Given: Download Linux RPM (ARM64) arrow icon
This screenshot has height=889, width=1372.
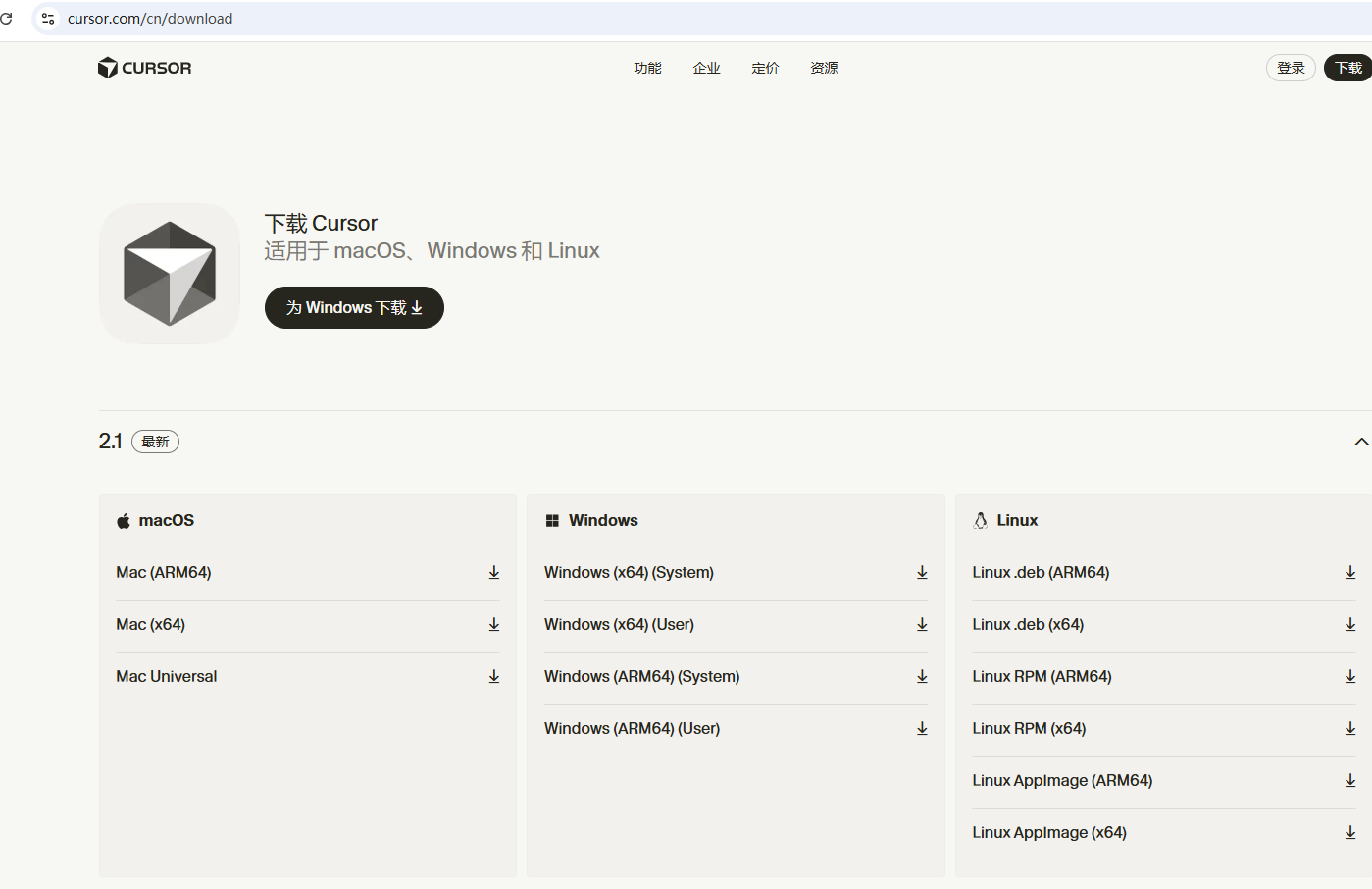Looking at the screenshot, I should [x=1350, y=676].
